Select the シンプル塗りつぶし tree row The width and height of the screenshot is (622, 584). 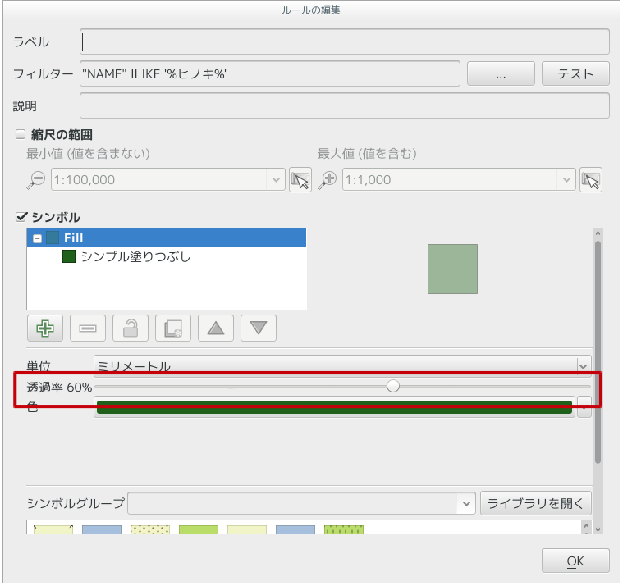pyautogui.click(x=166, y=256)
